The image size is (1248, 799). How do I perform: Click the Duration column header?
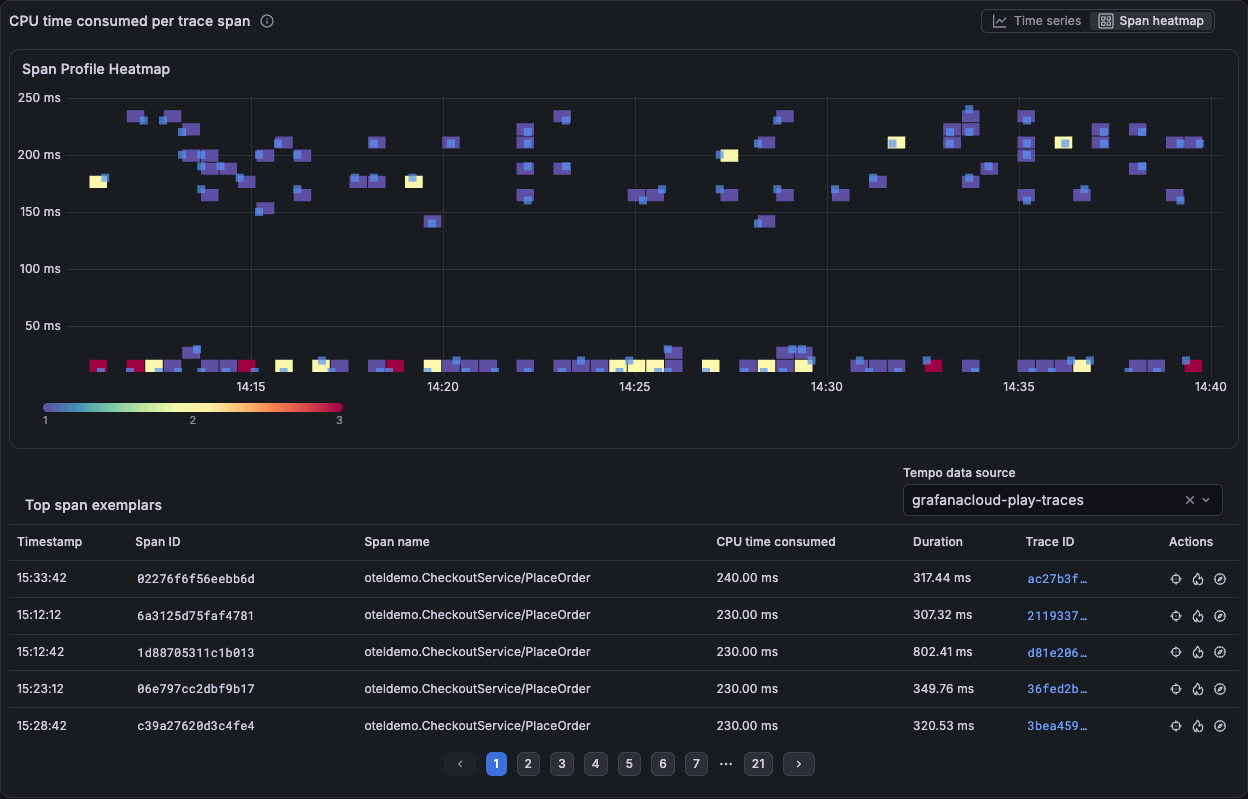pyautogui.click(x=938, y=542)
